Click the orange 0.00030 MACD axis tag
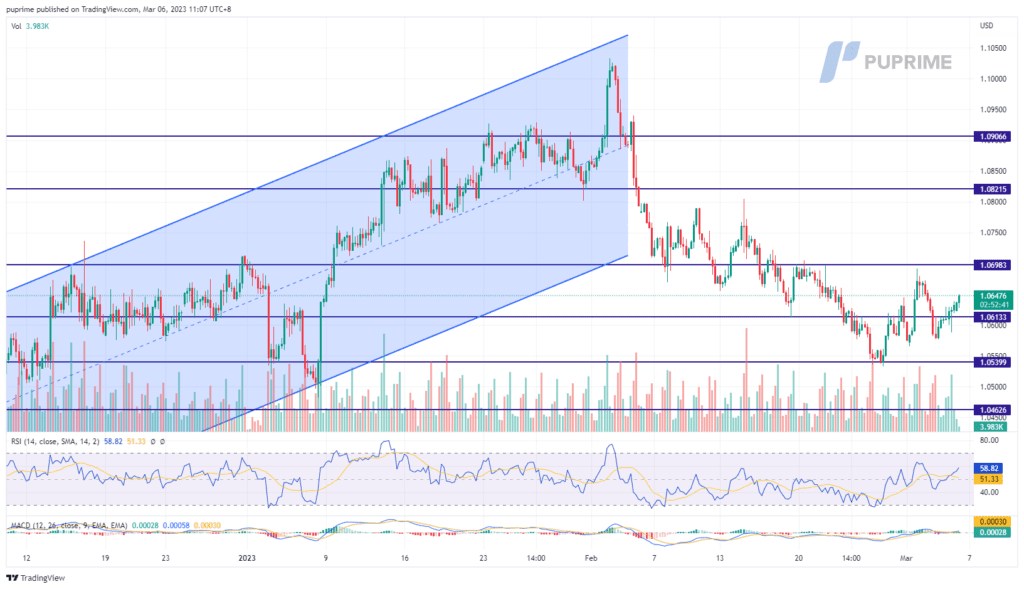This screenshot has height=589, width=1024. pos(993,521)
